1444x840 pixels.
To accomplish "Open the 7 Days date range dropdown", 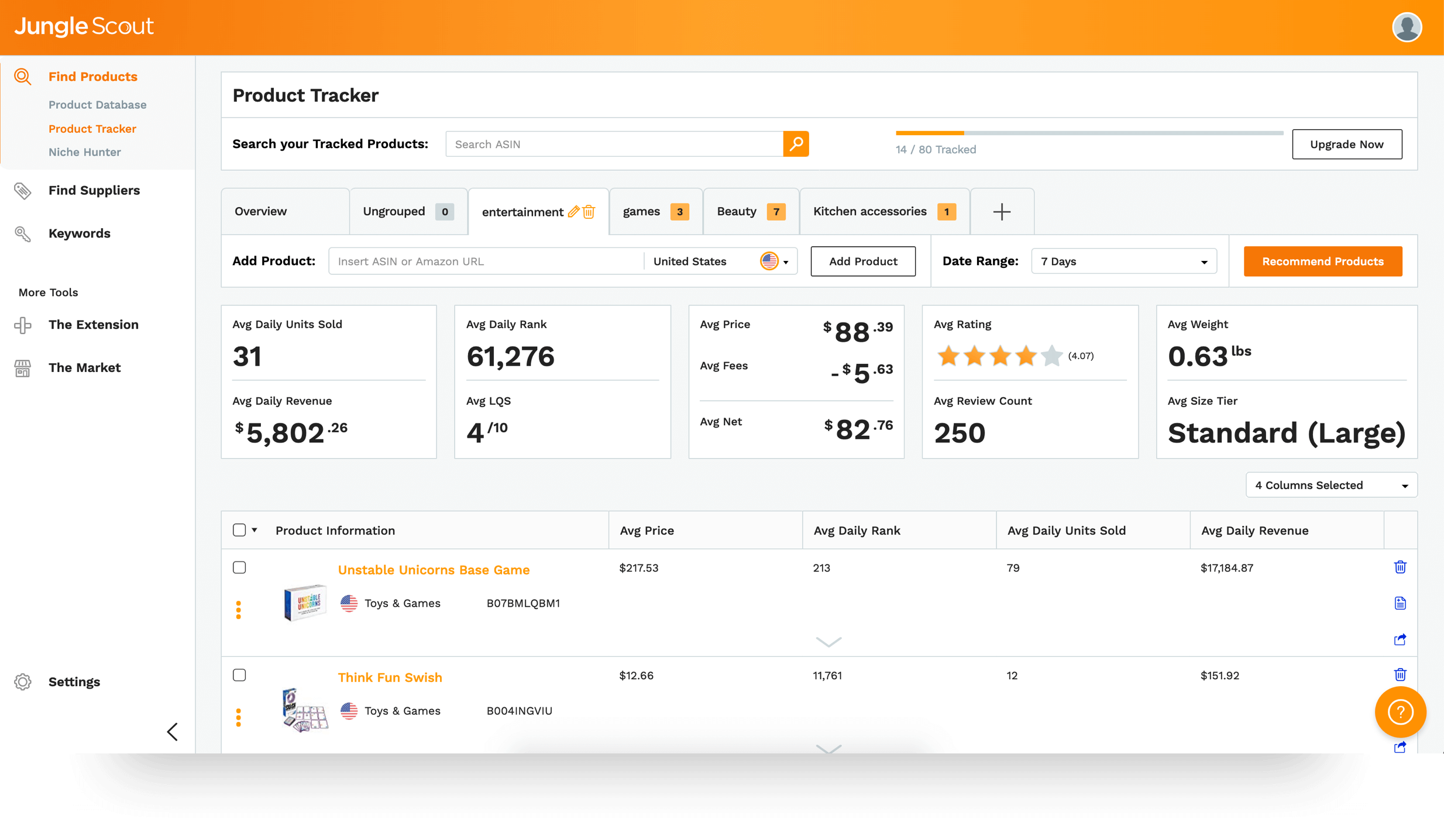I will pos(1122,261).
